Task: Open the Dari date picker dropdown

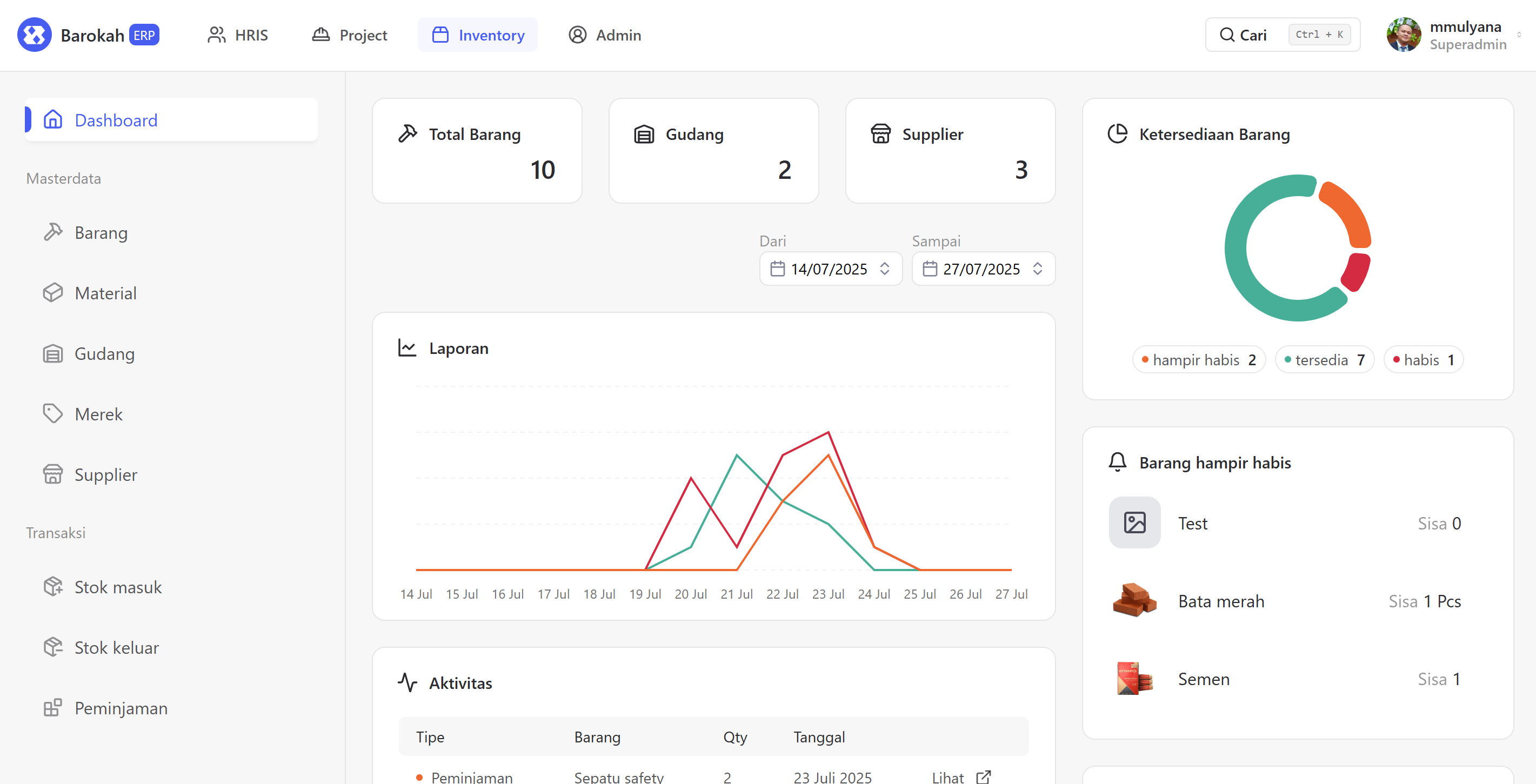Action: 830,269
